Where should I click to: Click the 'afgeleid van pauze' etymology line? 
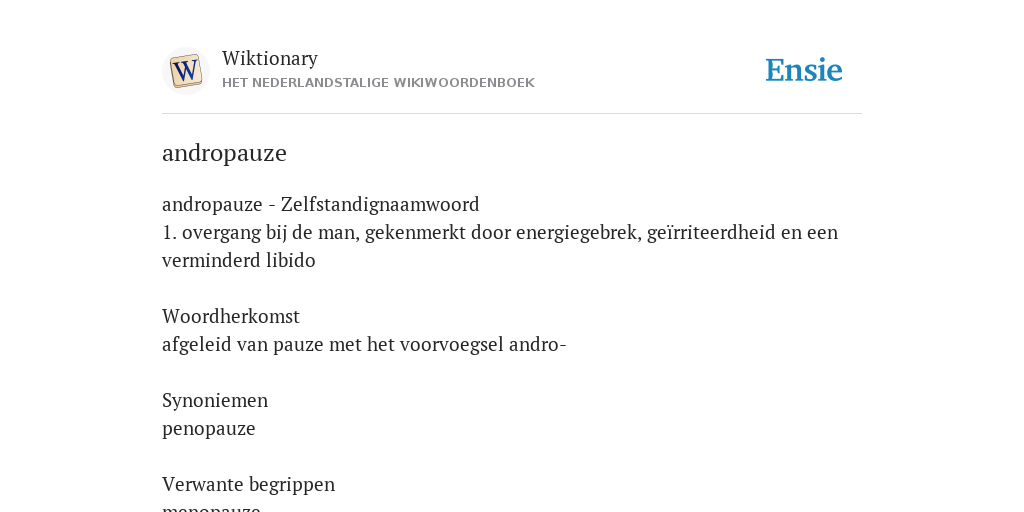(364, 345)
